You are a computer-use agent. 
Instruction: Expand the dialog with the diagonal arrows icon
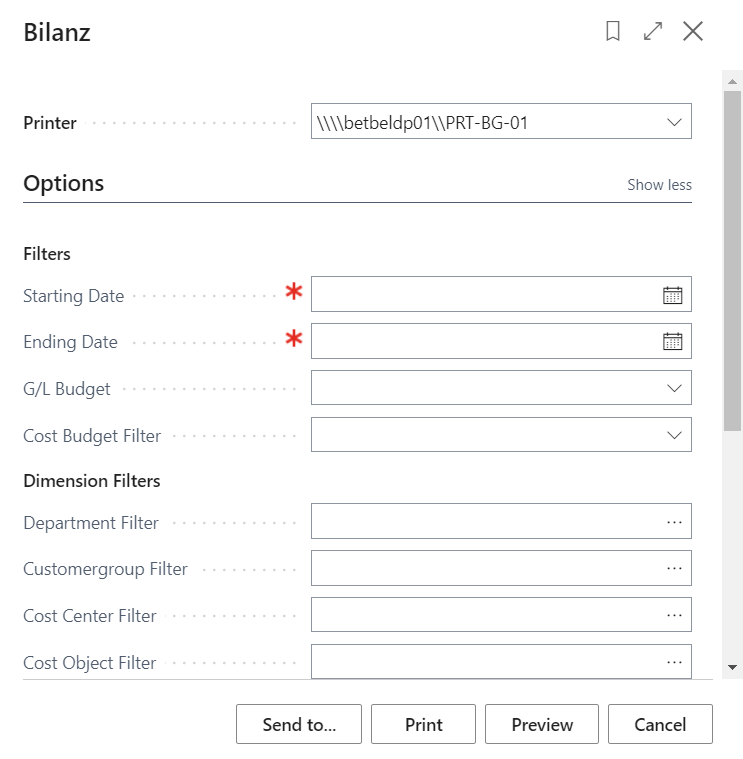652,31
